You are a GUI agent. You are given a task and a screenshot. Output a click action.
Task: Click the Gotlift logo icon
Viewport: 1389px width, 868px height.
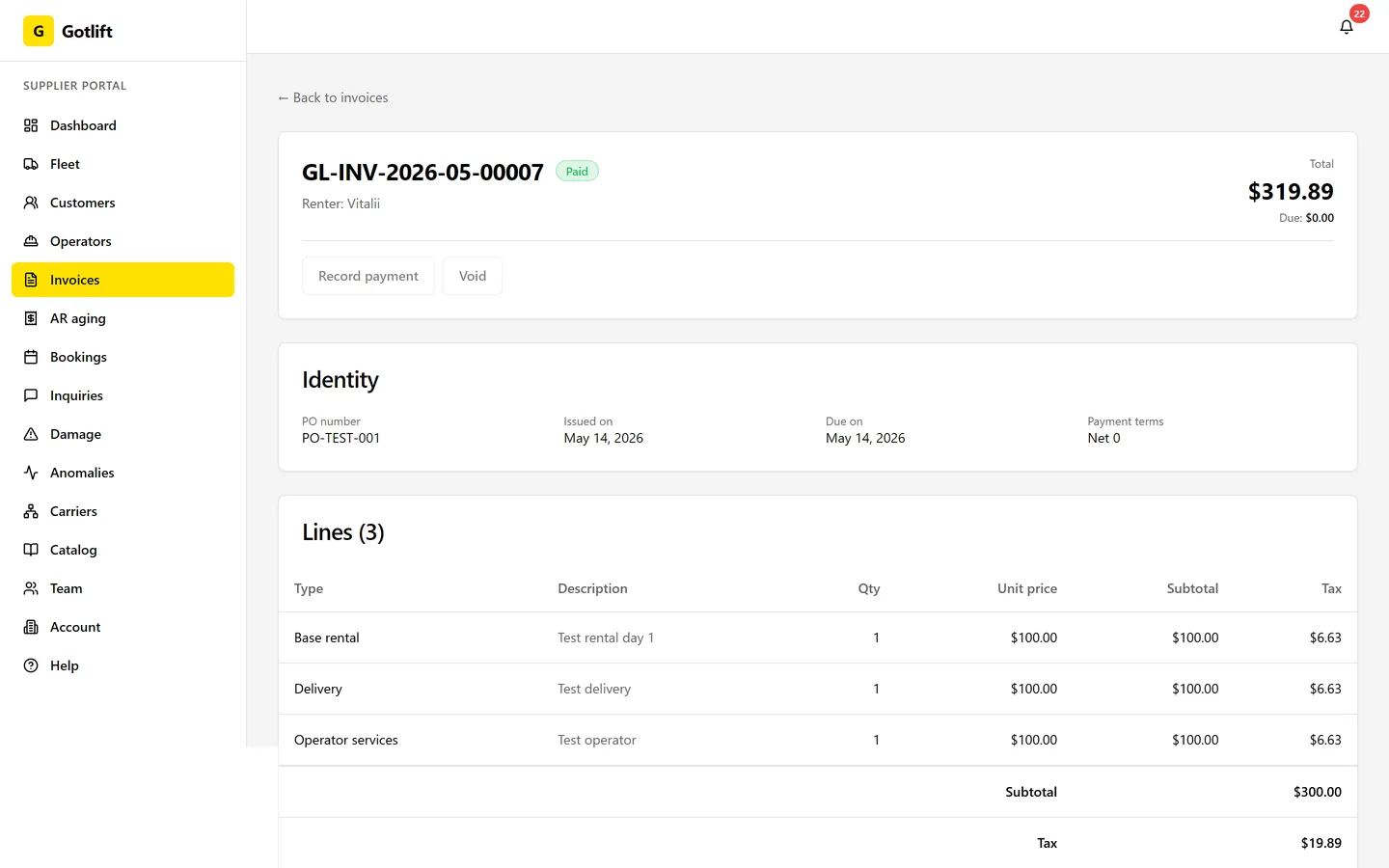pos(39,31)
